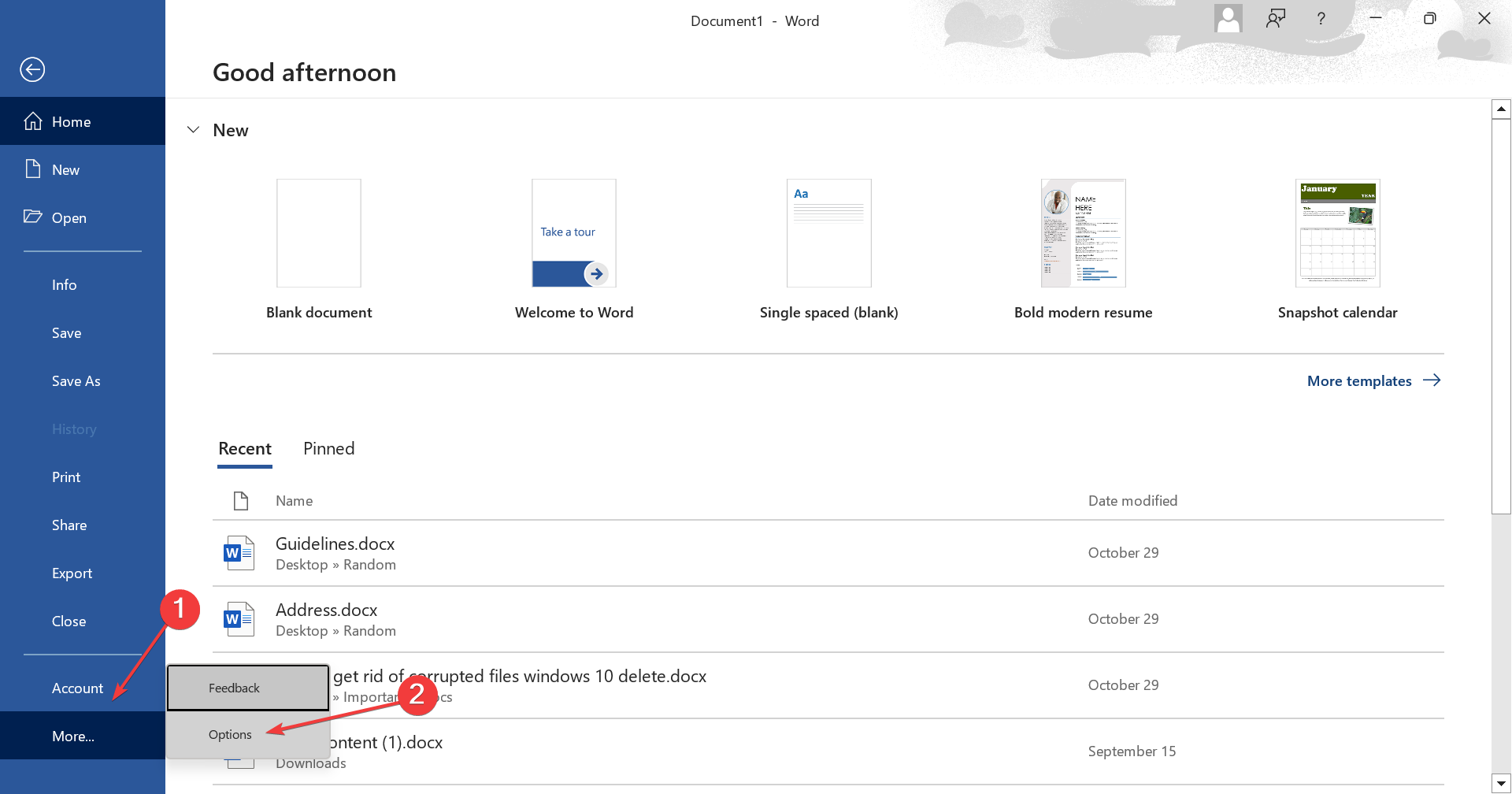Screen dimensions: 1512x794
Task: Click the Open label in sidebar
Action: pyautogui.click(x=69, y=218)
